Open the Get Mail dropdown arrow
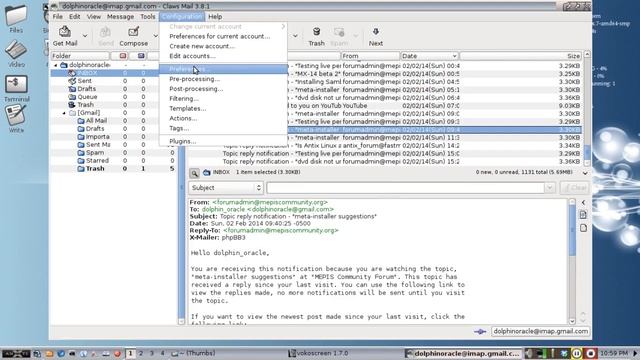The image size is (640, 360). tap(85, 36)
